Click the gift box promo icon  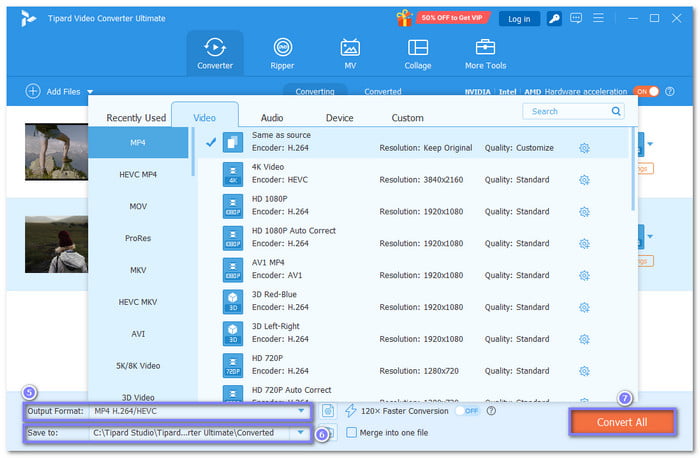[404, 18]
